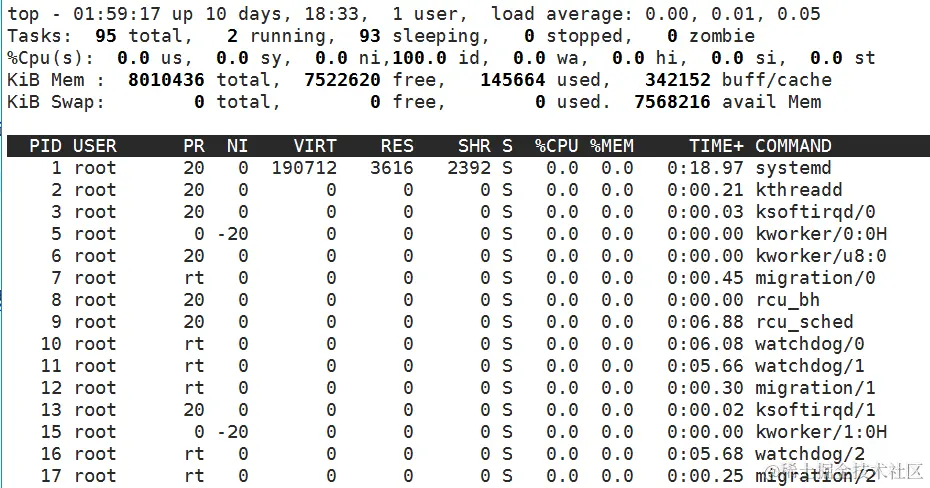The width and height of the screenshot is (930, 488).
Task: Click the SHR value 2392
Action: click(469, 168)
